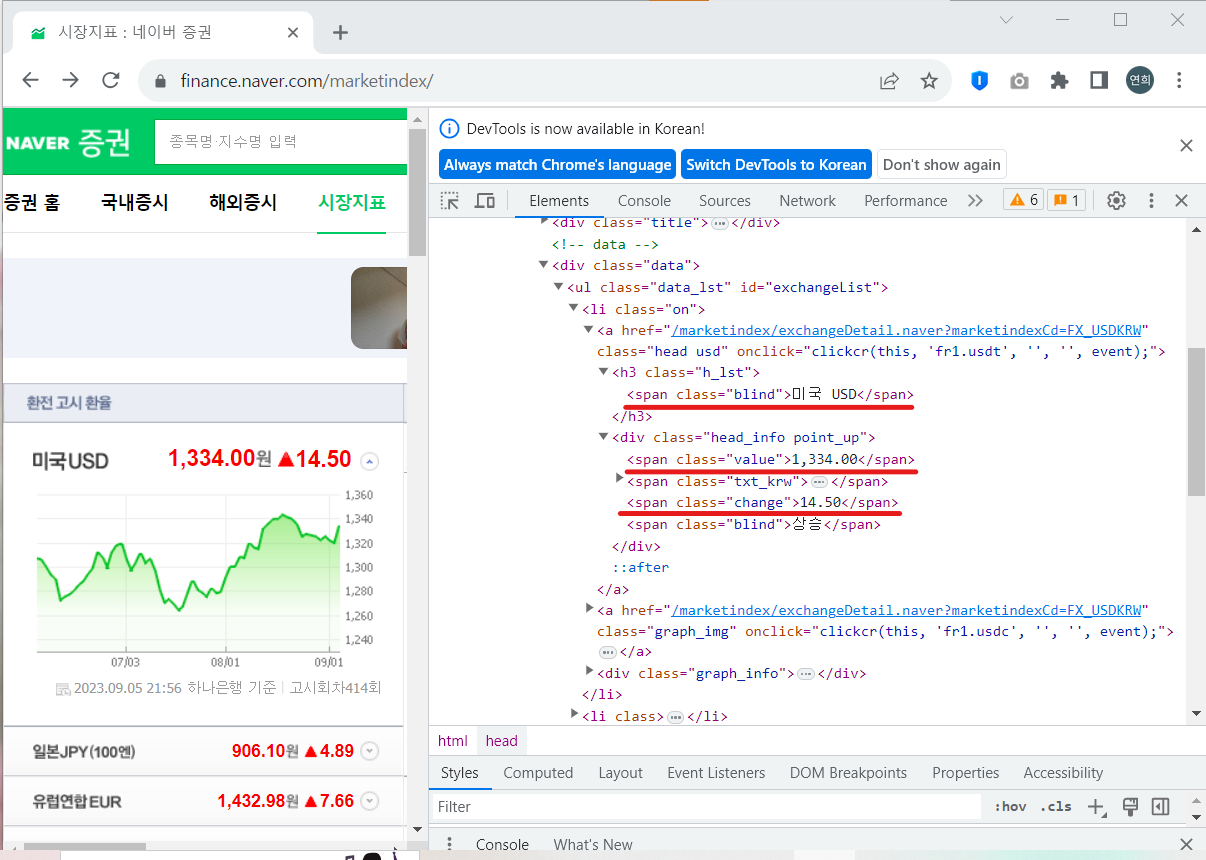
Task: Open the Bitwarden shield extension icon
Action: click(x=979, y=81)
